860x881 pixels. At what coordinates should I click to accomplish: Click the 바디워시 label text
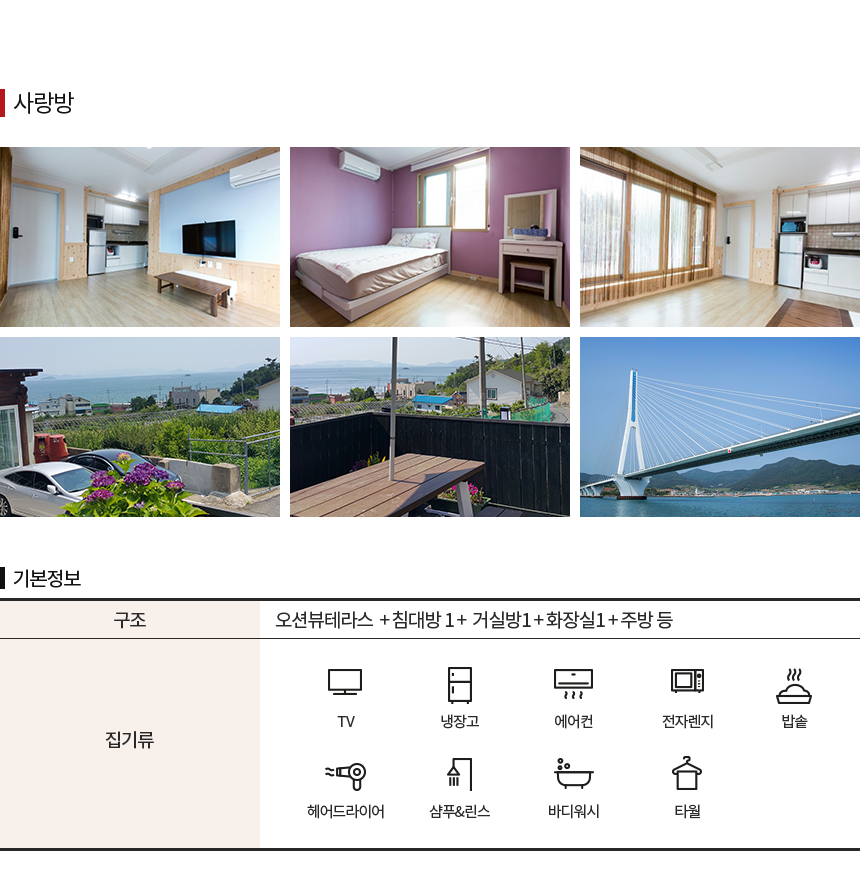coord(574,811)
